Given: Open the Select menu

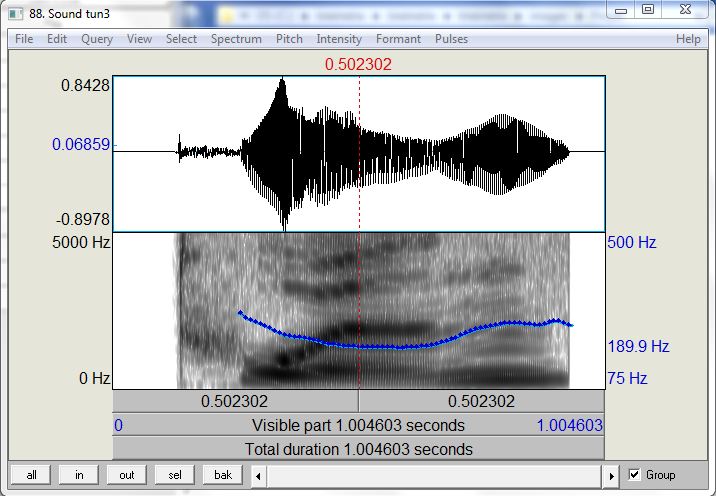Looking at the screenshot, I should point(181,39).
